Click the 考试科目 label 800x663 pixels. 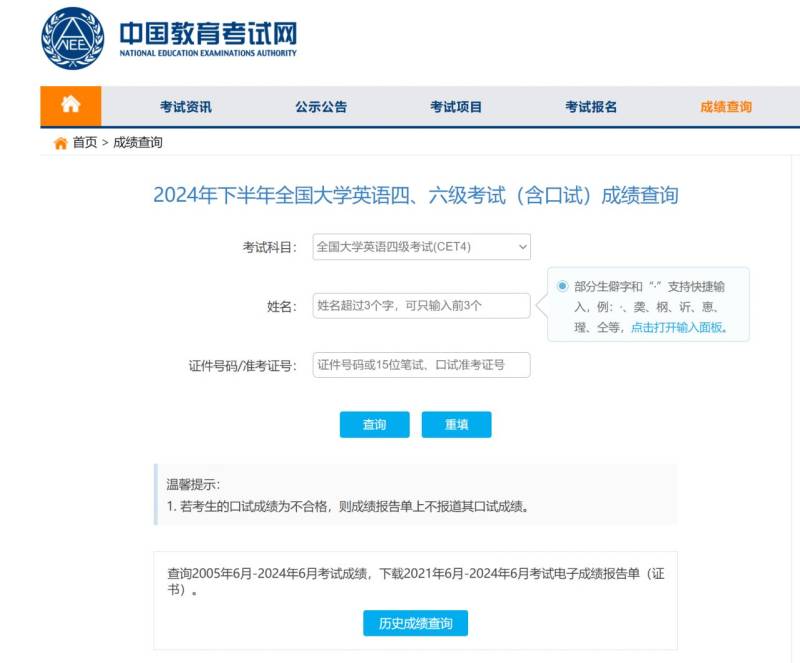point(269,248)
